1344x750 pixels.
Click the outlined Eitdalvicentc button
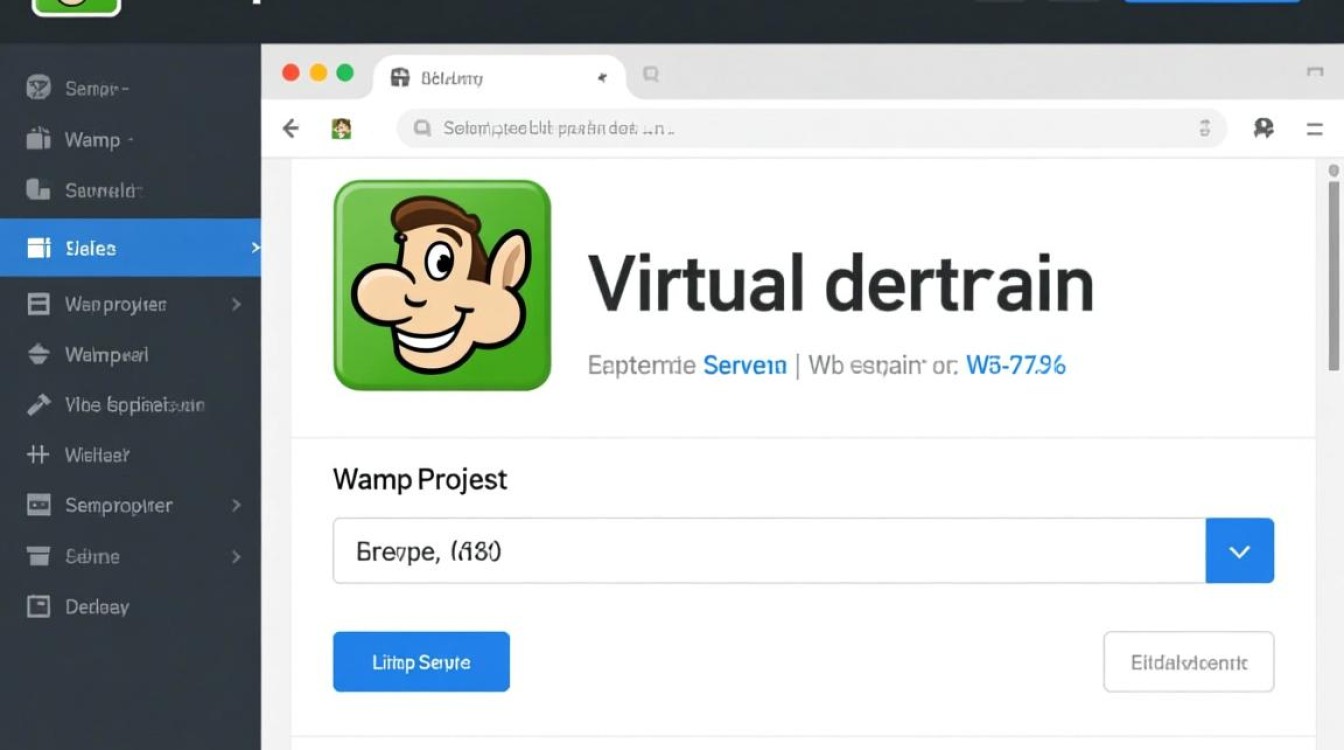[1188, 662]
